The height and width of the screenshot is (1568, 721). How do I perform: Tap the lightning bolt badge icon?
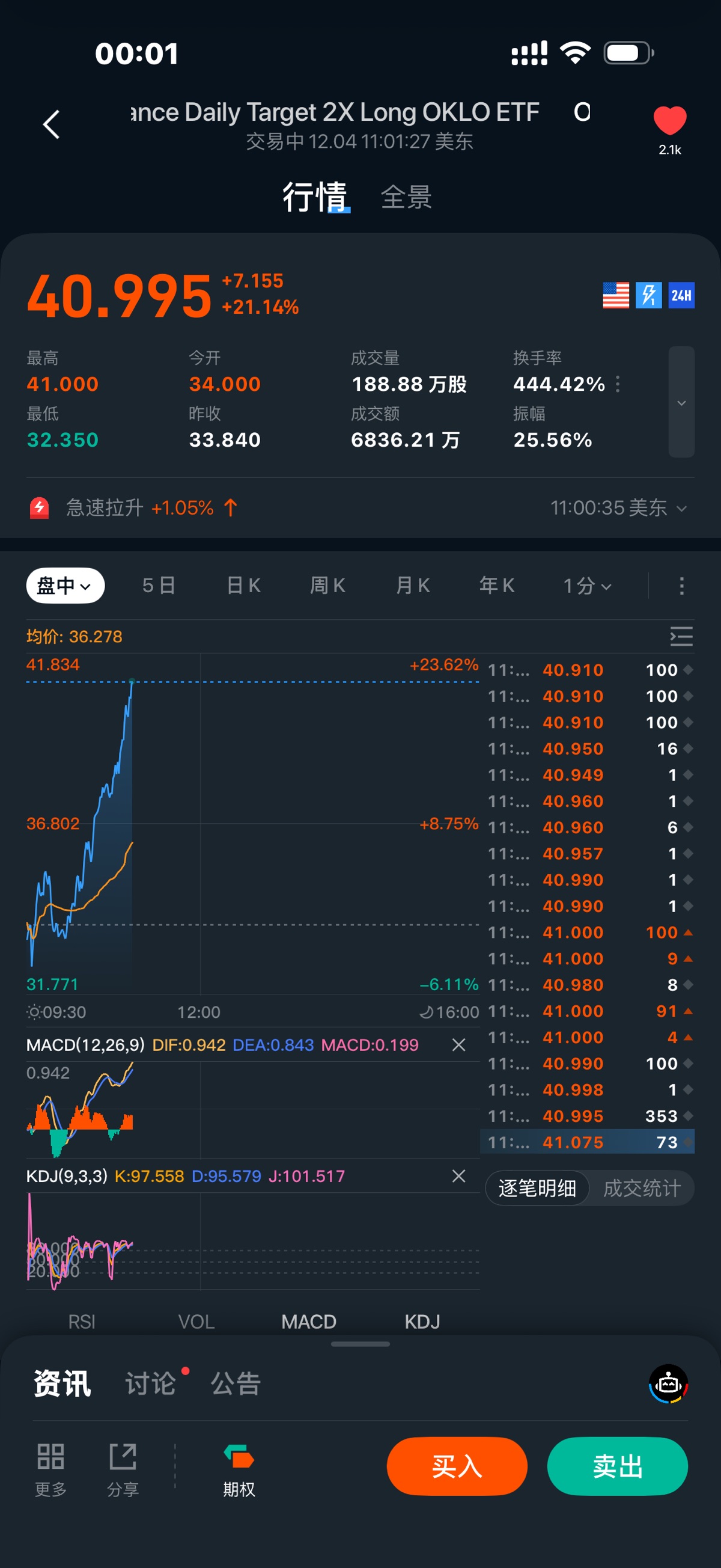[648, 296]
